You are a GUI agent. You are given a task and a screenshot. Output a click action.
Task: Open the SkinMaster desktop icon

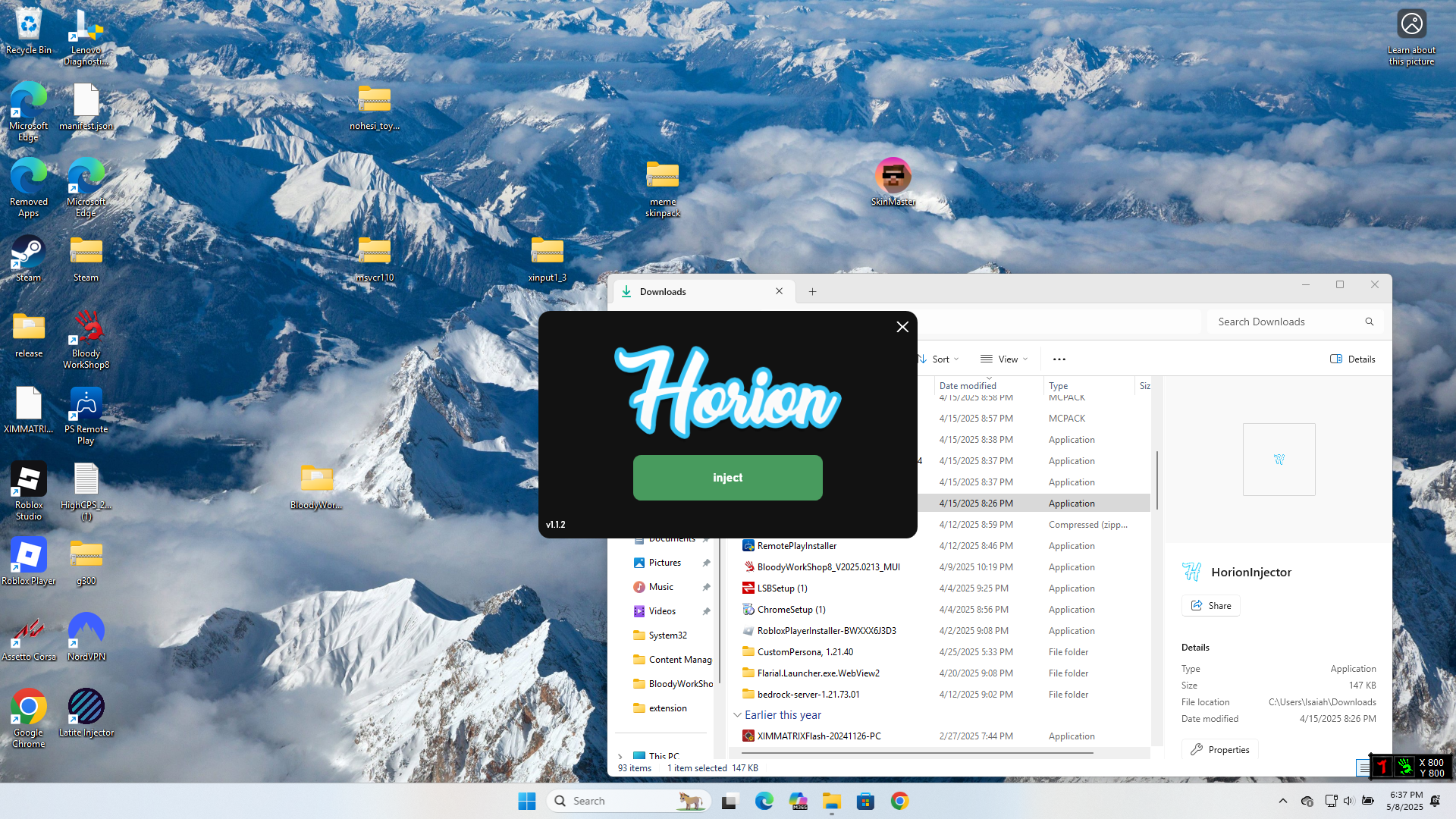tap(893, 182)
